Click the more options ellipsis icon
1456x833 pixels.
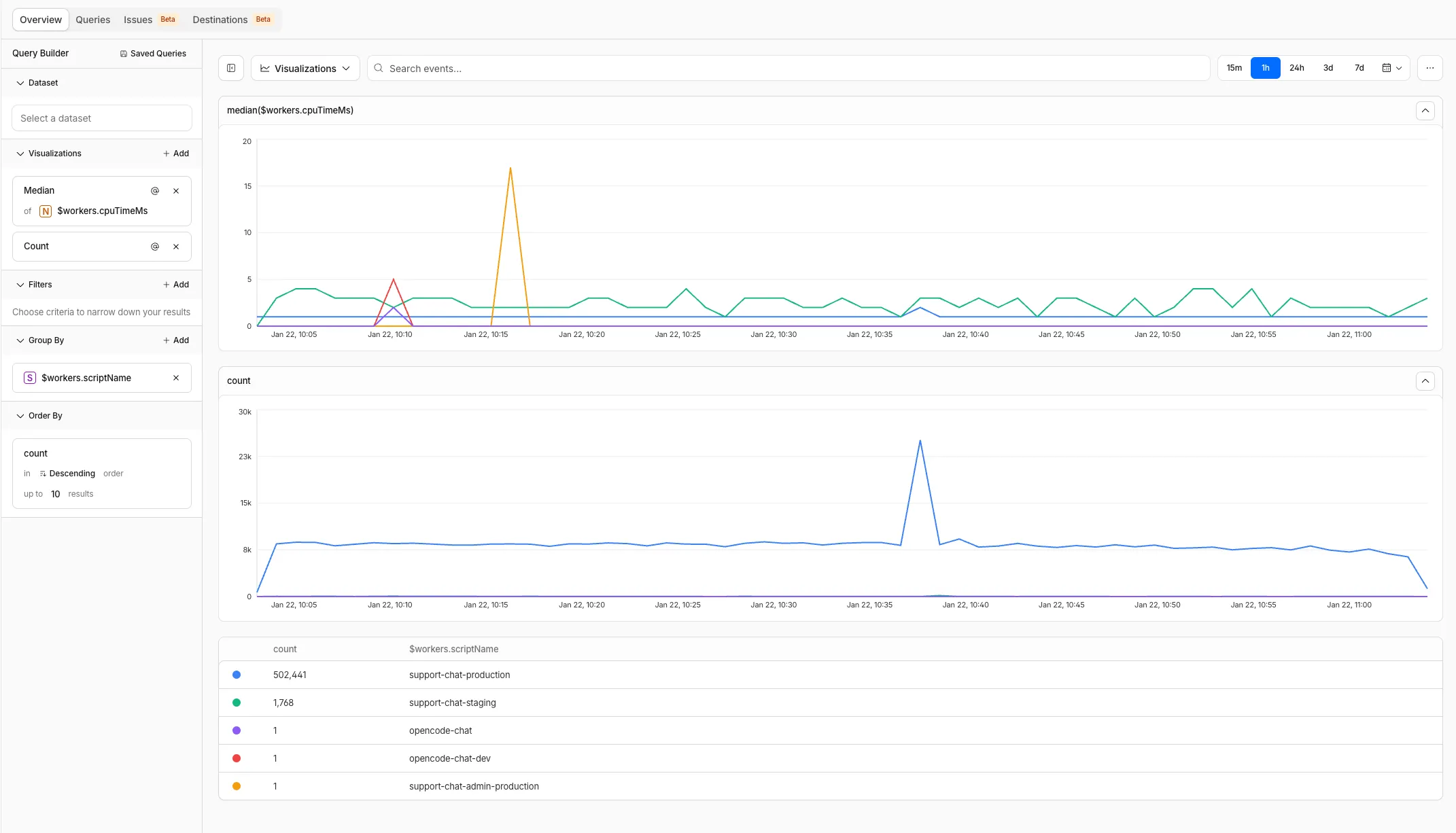1430,68
